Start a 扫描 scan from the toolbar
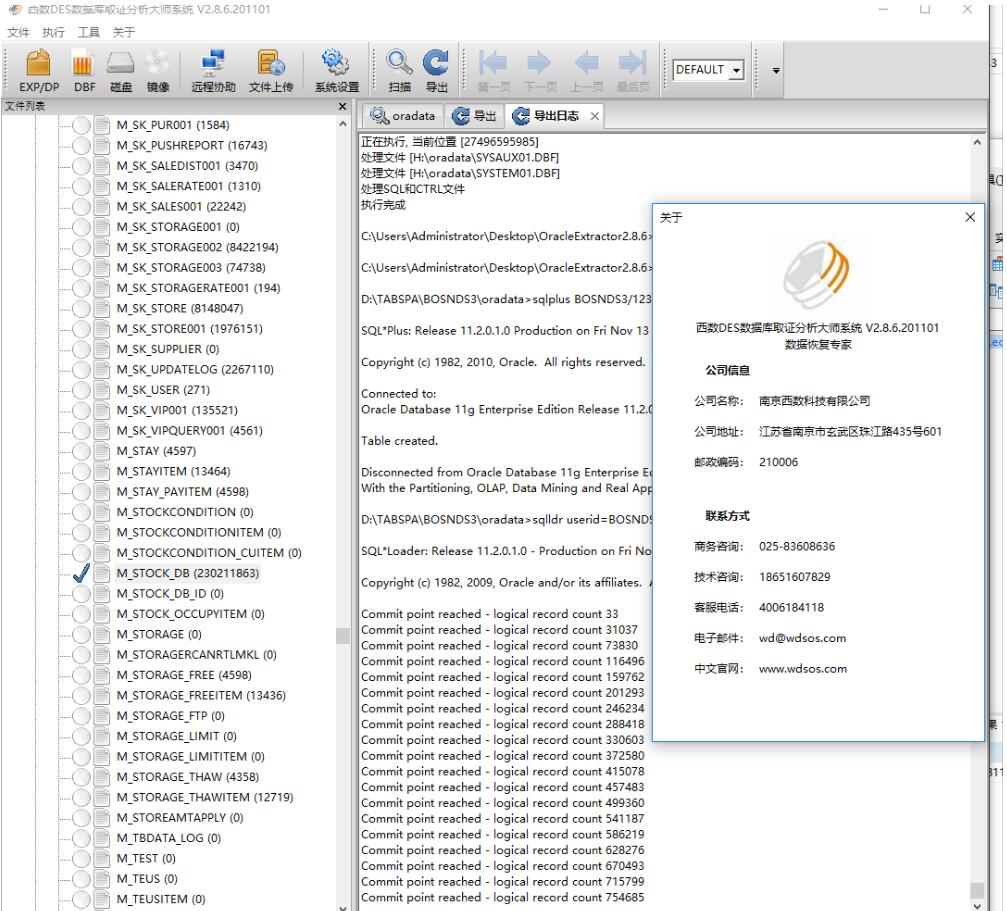The height and width of the screenshot is (911, 1007). click(399, 71)
